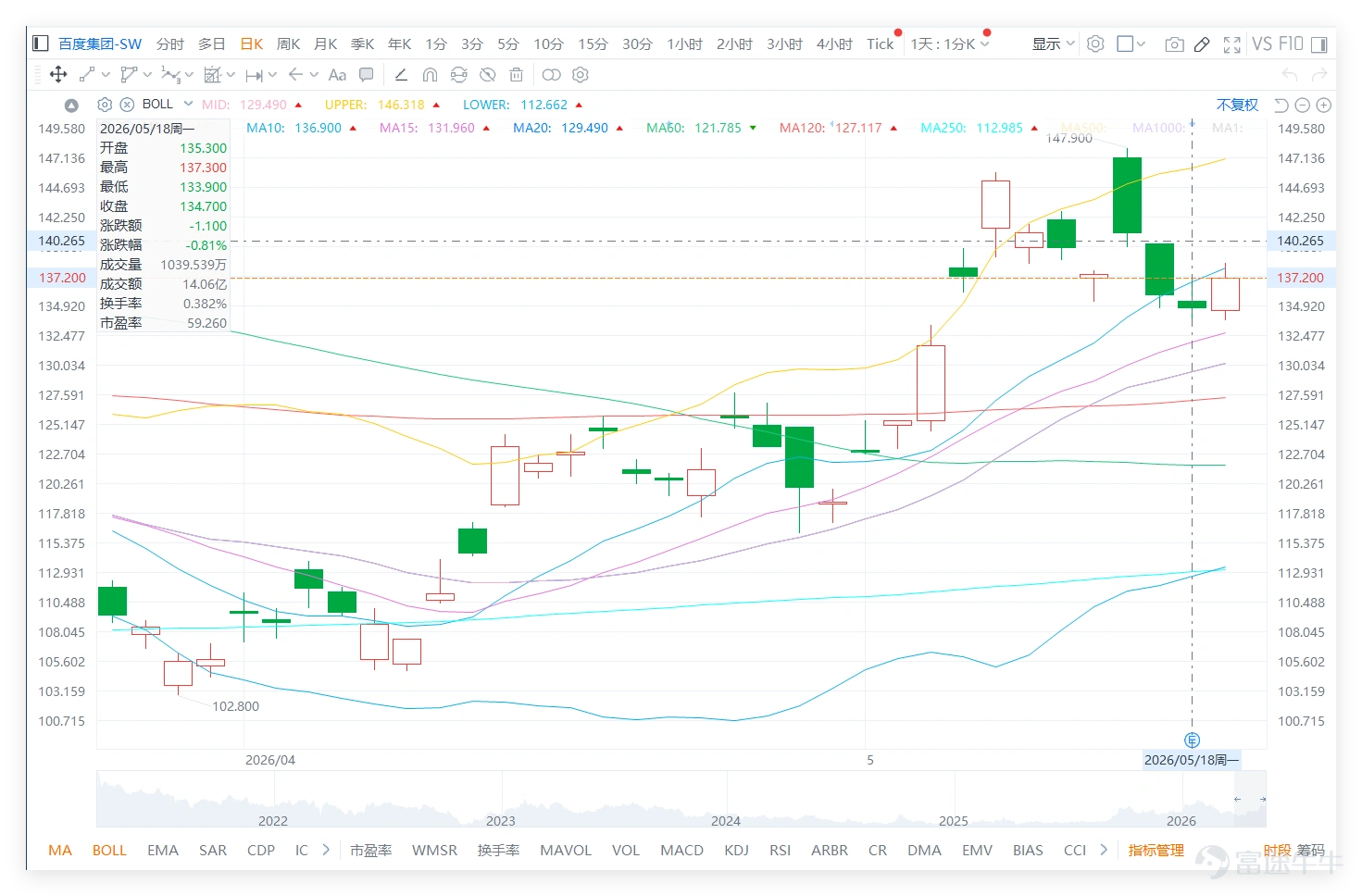Zoom out the chart with minus icon
This screenshot has width=1362, height=896.
tap(1303, 106)
